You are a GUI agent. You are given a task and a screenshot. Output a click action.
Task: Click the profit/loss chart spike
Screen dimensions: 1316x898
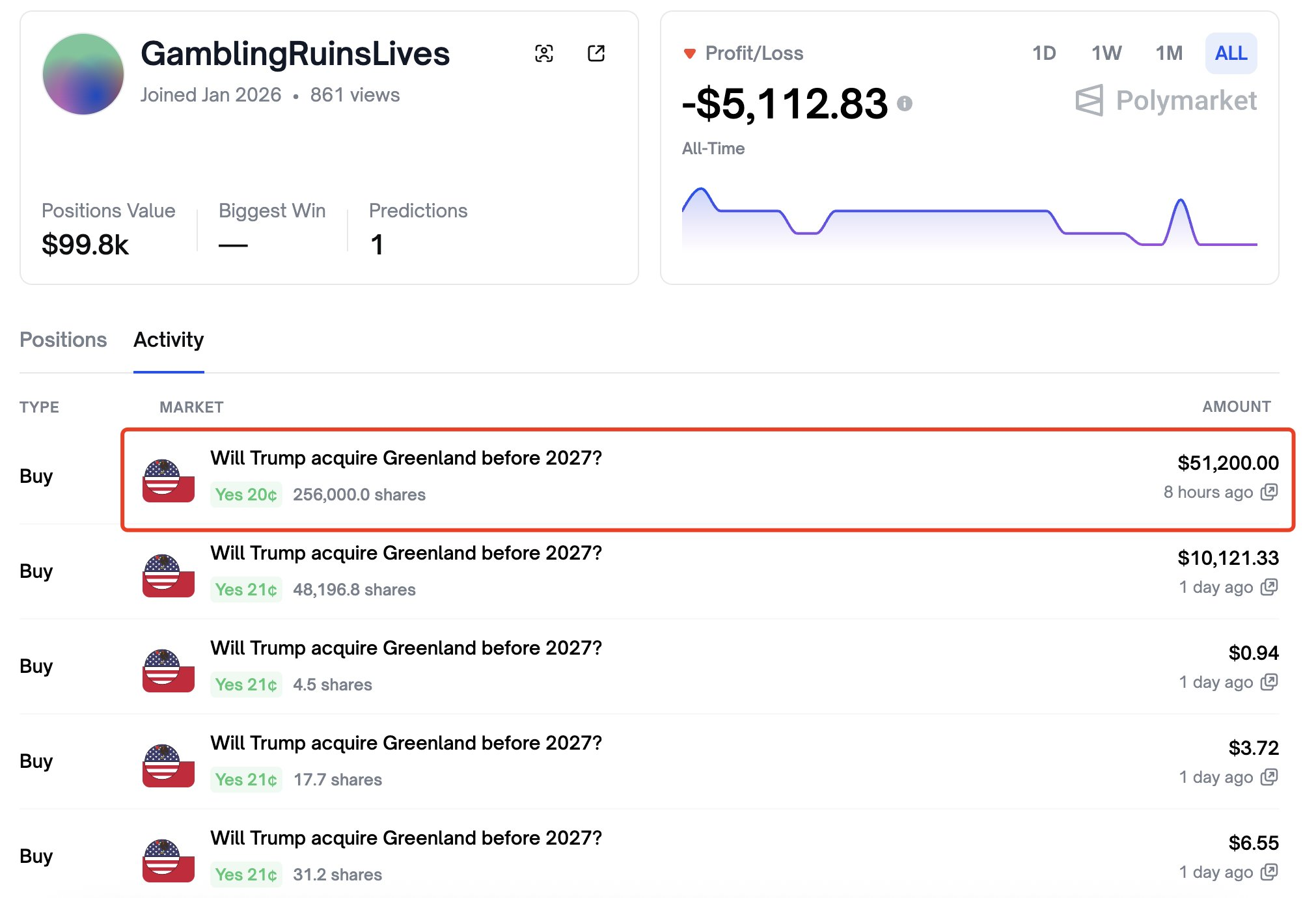point(1180,203)
